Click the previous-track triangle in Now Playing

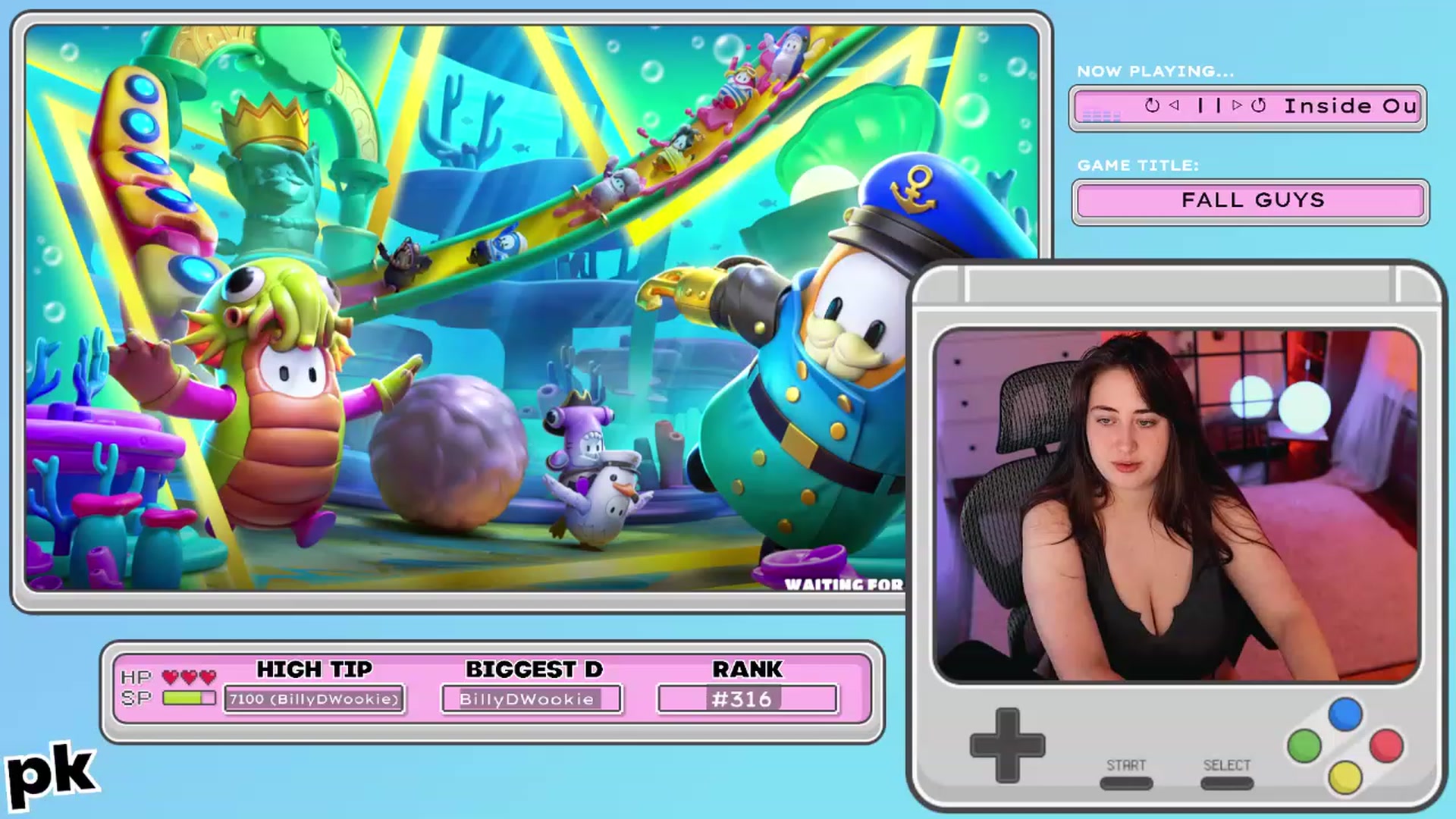coord(1175,105)
